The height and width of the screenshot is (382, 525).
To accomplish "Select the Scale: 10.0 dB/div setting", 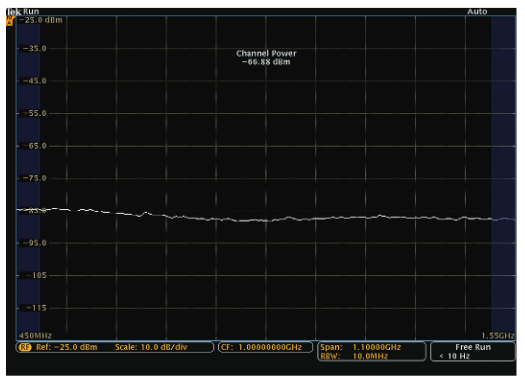I will coord(151,347).
